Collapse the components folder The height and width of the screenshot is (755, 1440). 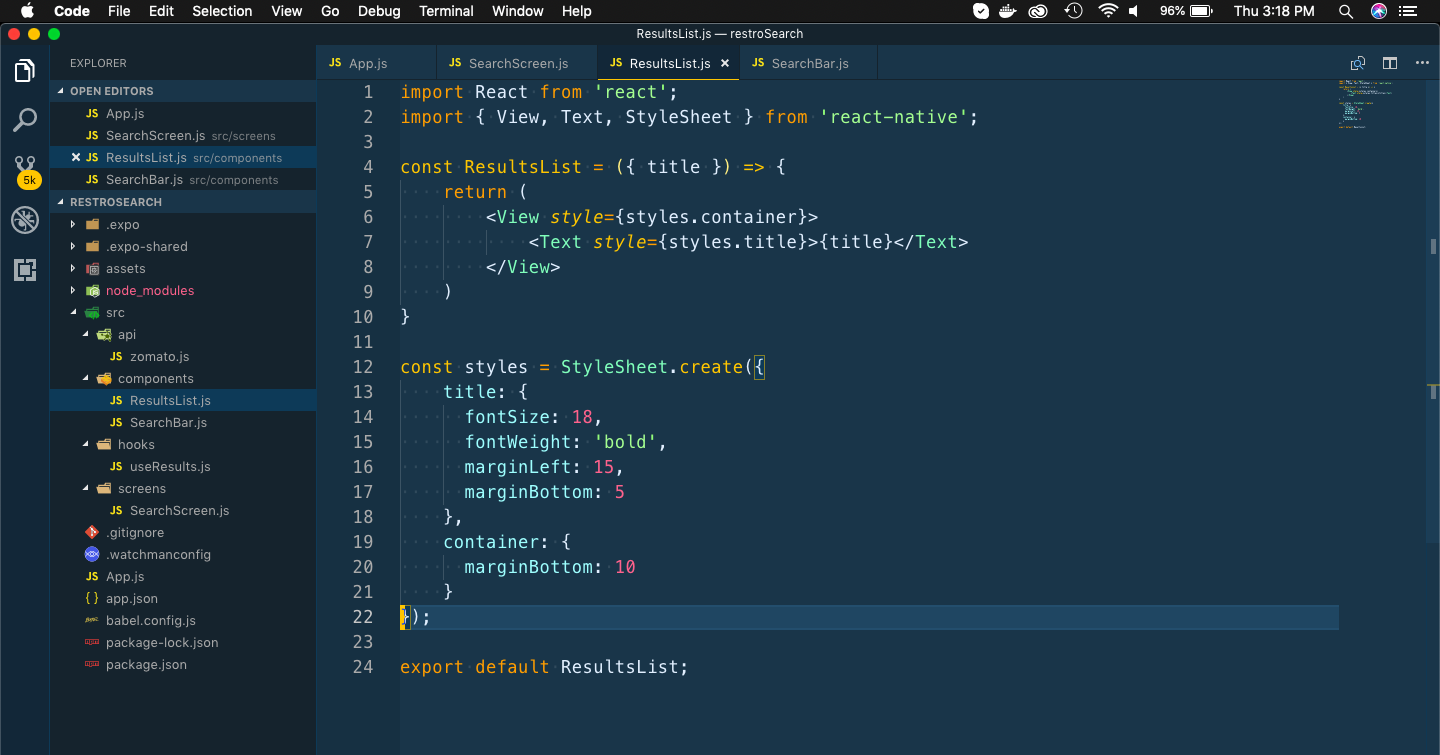[x=85, y=378]
